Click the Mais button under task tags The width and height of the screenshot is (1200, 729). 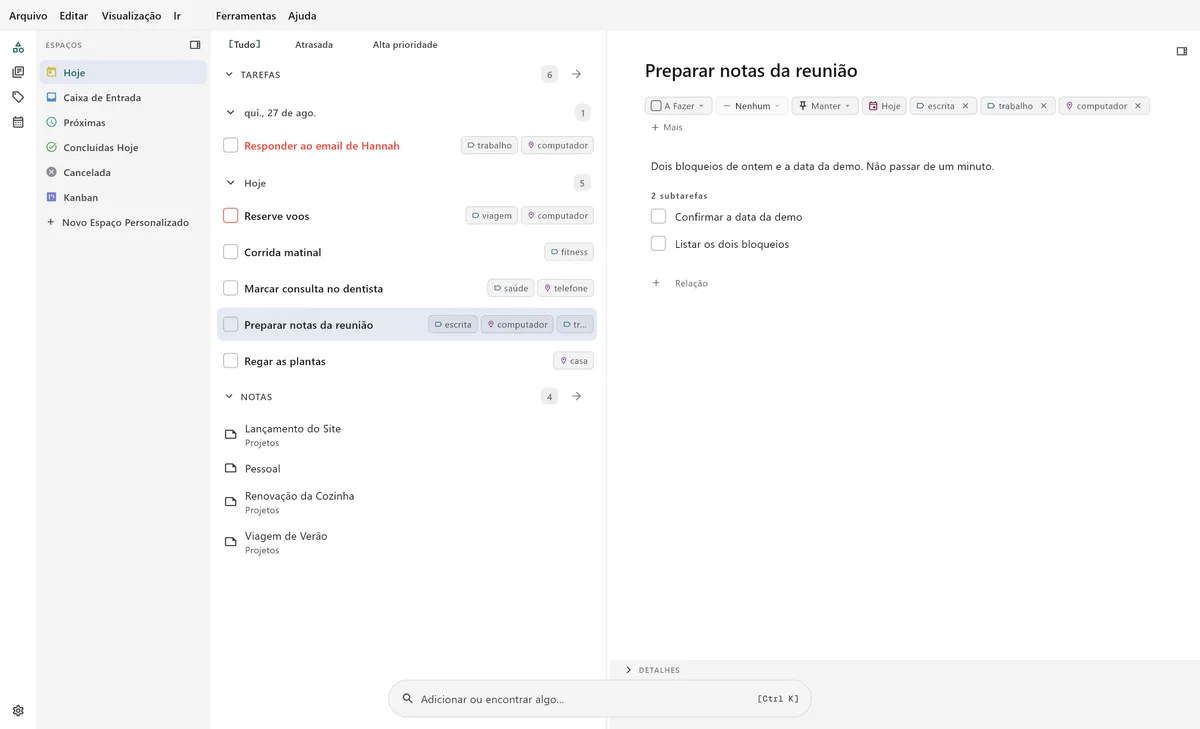(667, 127)
